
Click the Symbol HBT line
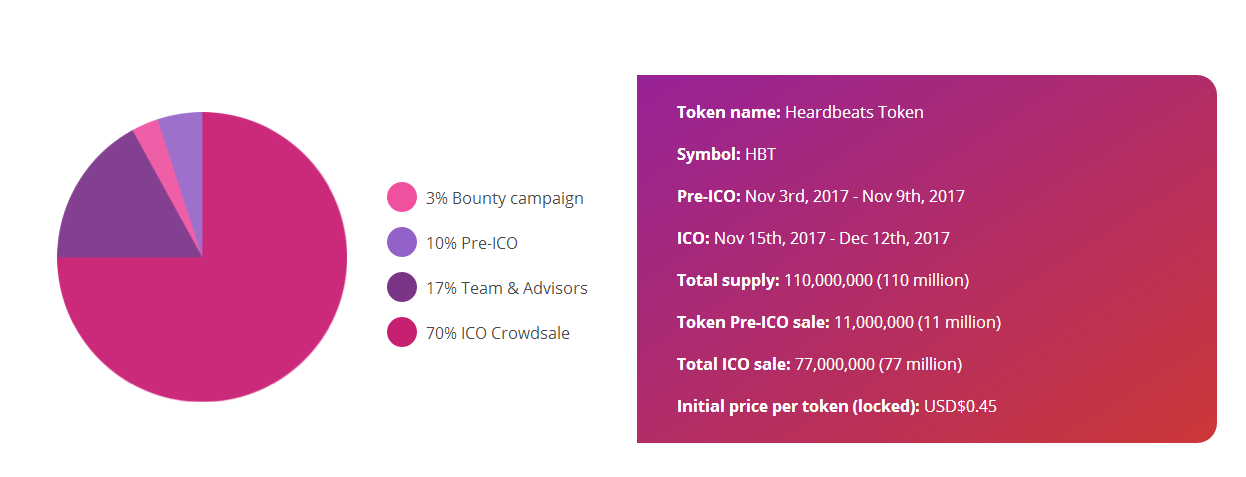pos(726,154)
